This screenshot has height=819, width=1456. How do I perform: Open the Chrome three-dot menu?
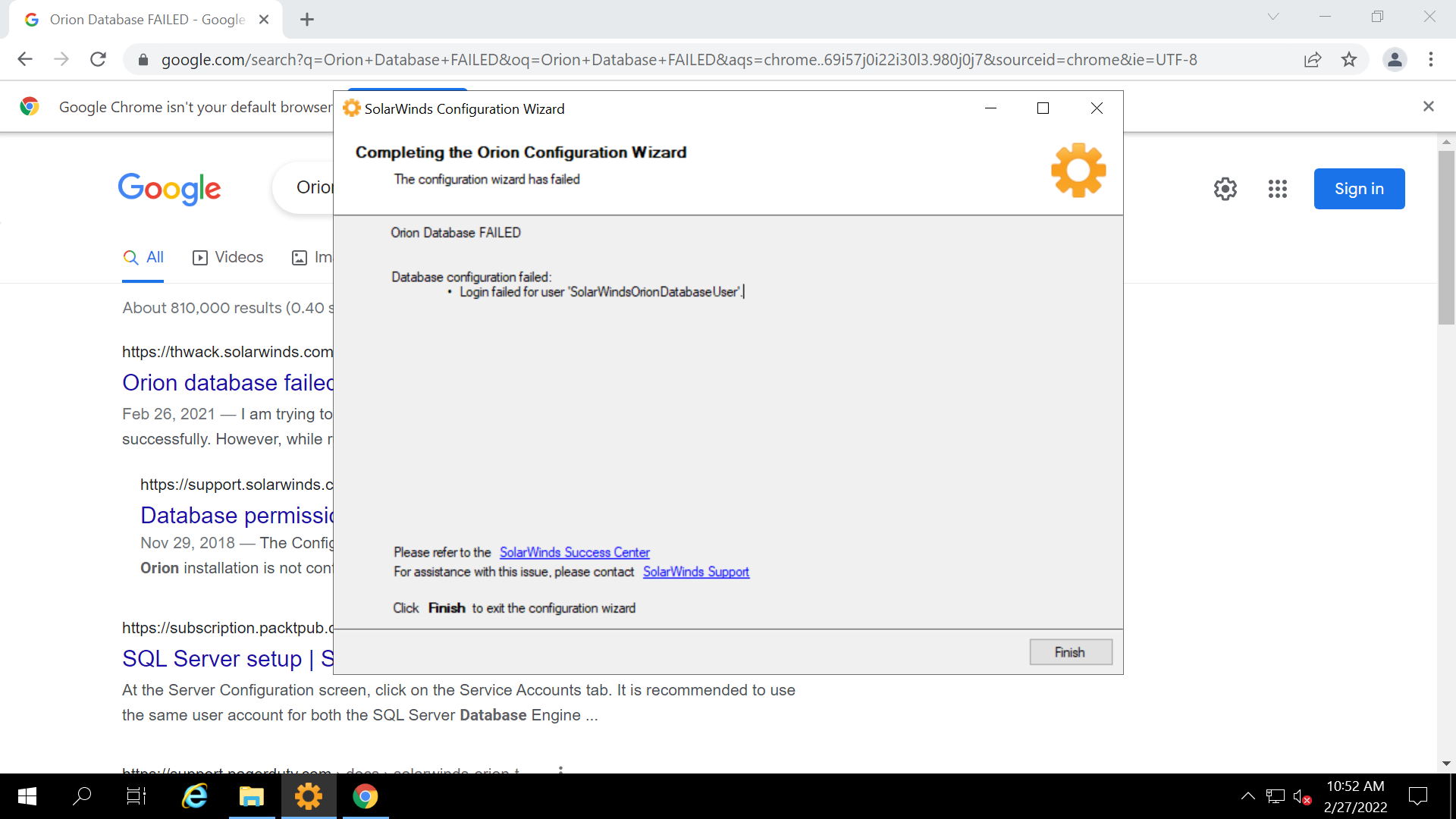tap(1431, 59)
